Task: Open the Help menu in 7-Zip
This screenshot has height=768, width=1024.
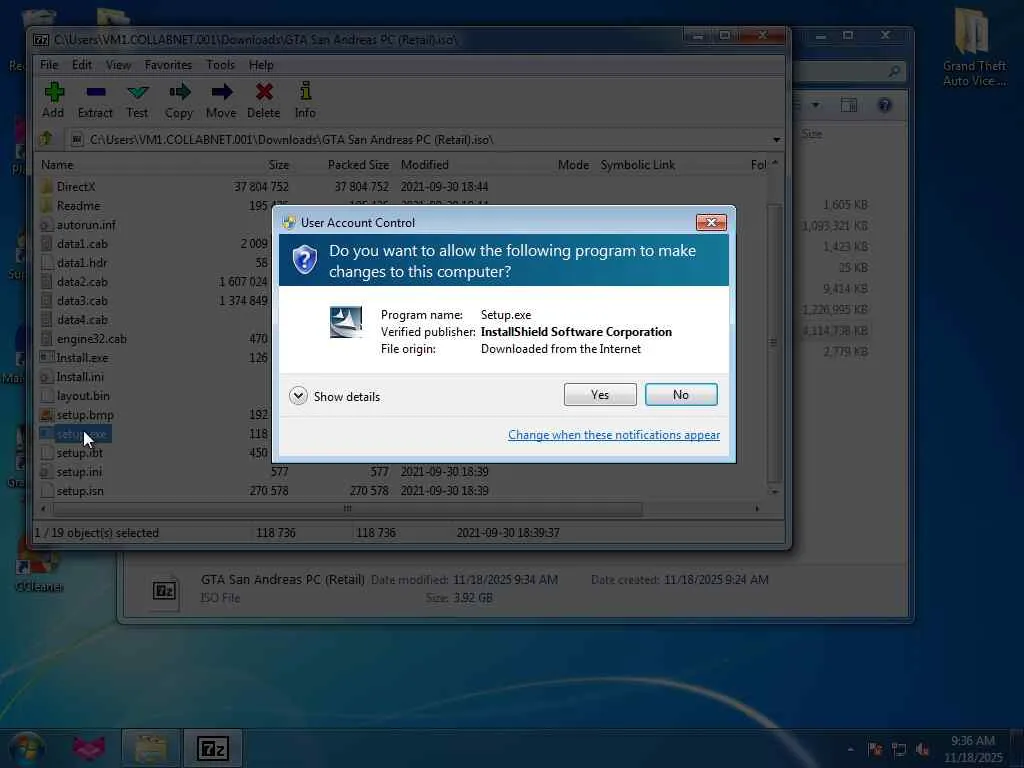Action: point(261,65)
